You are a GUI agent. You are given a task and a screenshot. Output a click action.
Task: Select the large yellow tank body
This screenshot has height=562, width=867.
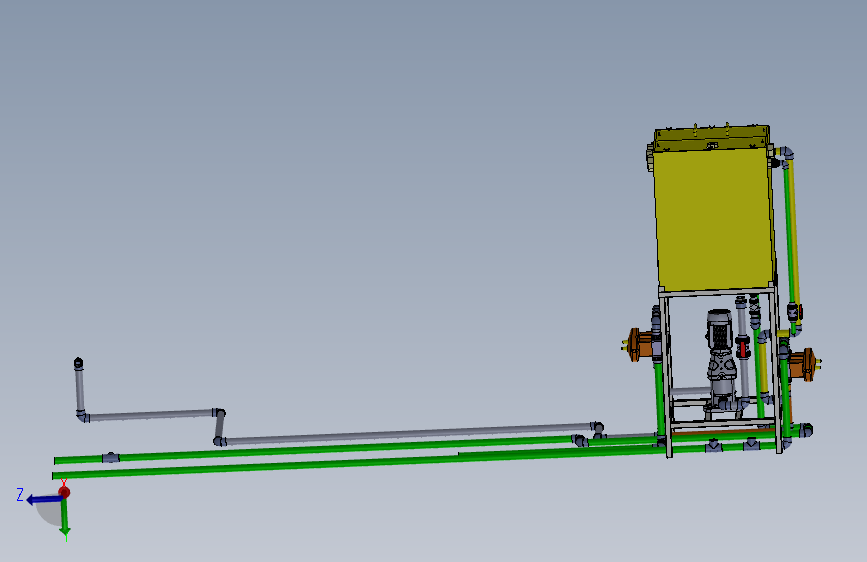(714, 218)
